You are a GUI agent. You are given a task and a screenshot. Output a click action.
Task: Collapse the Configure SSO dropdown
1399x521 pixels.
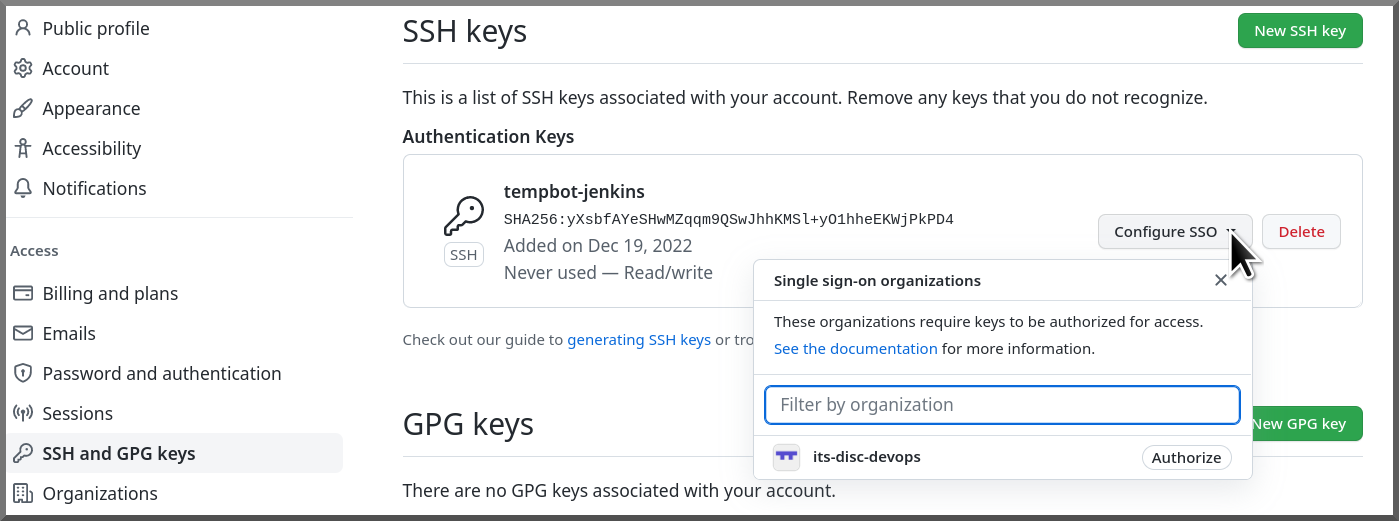point(1175,232)
